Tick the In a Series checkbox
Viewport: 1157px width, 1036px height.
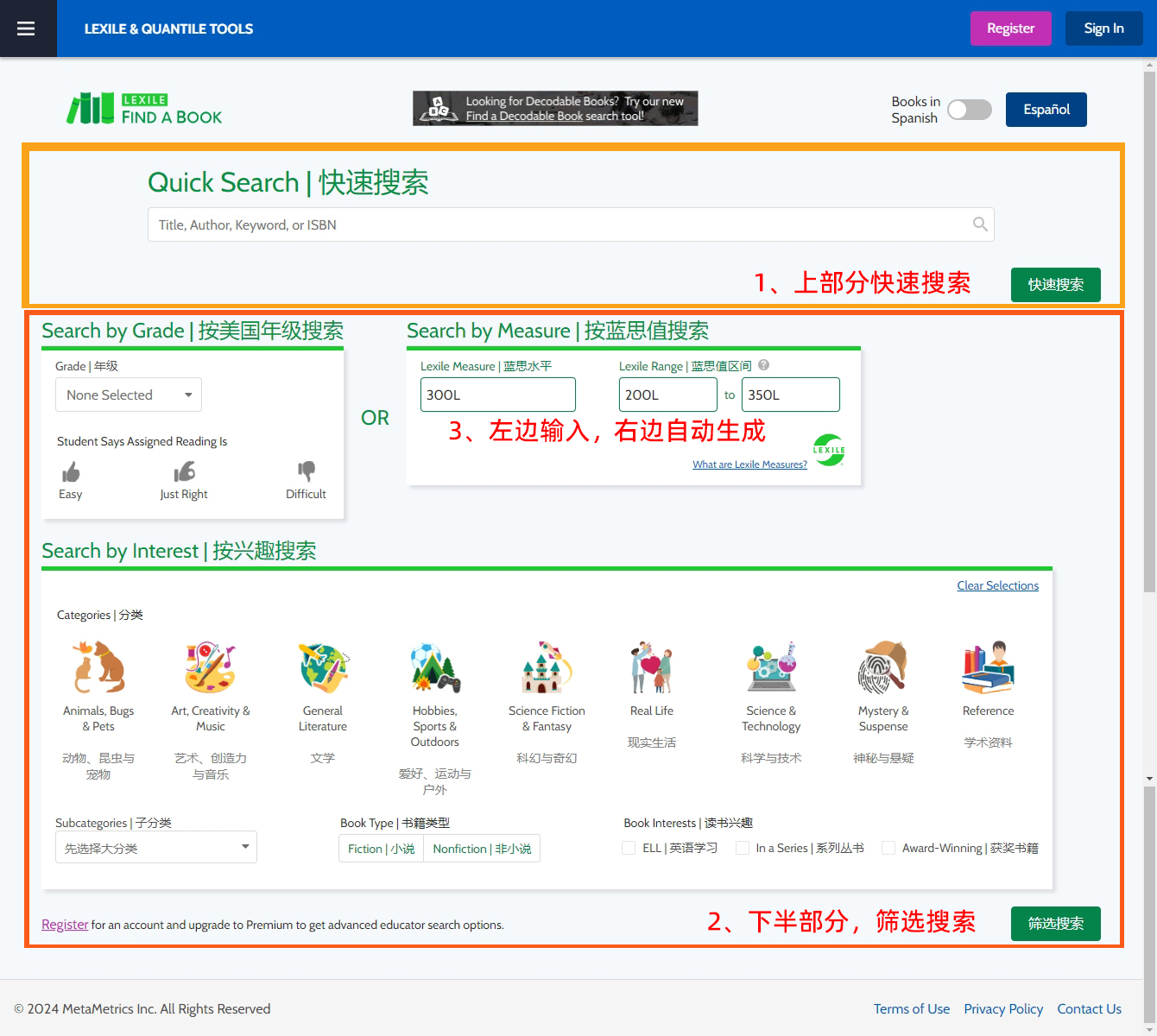pyautogui.click(x=742, y=848)
